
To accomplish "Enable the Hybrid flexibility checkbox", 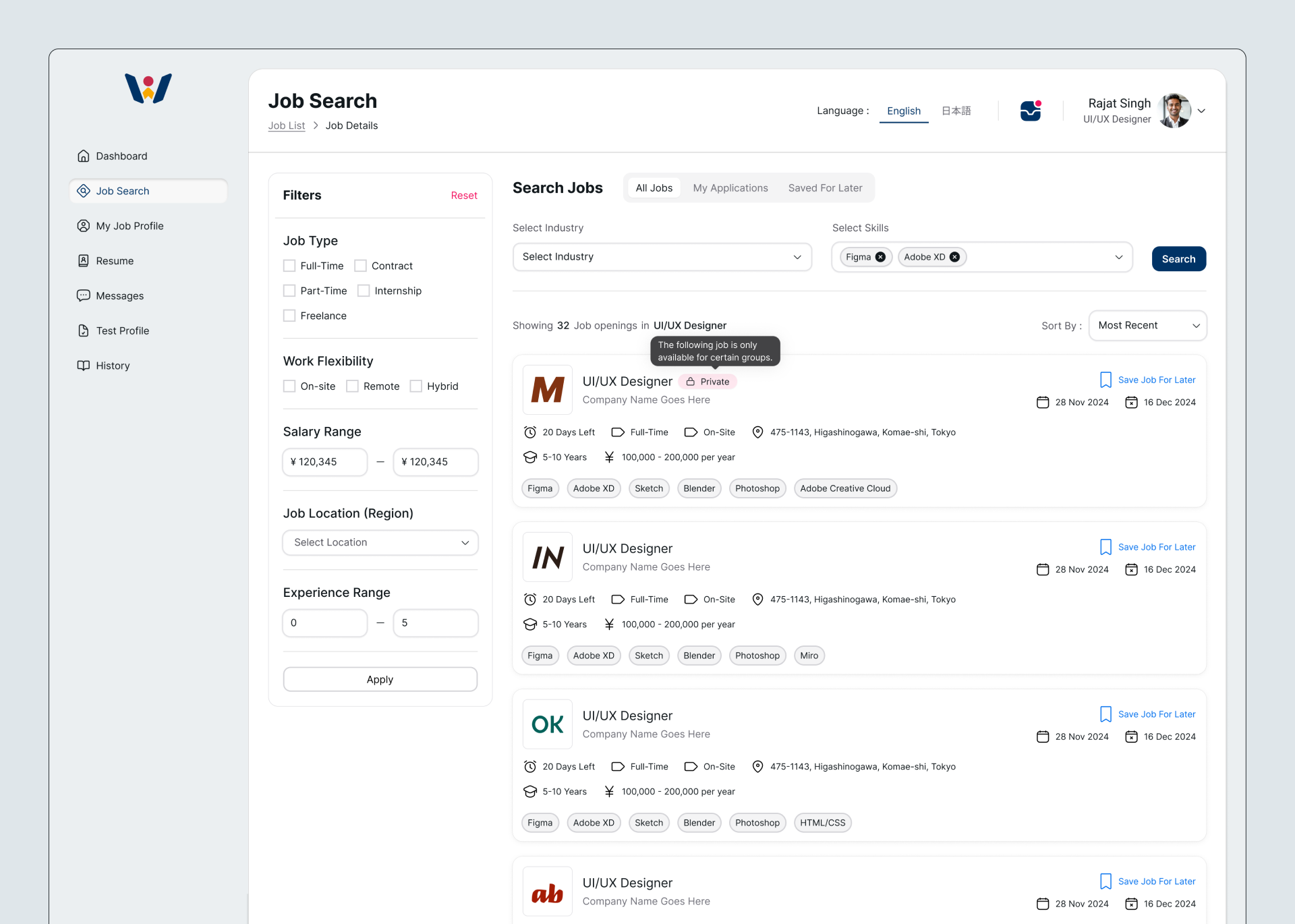I will (416, 386).
